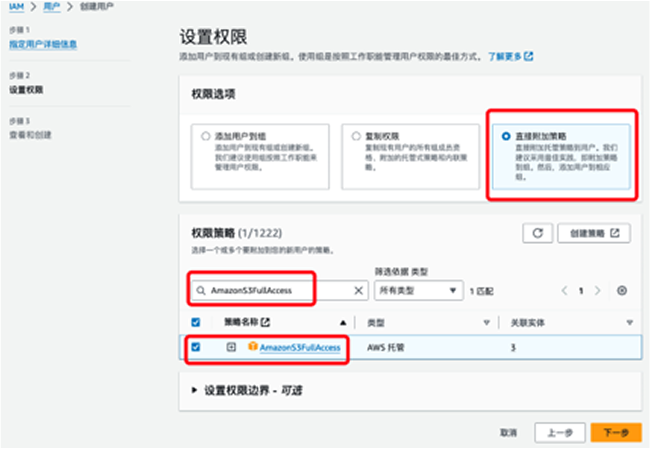Expand the AmazonS3FullAccess row plus icon

point(231,347)
